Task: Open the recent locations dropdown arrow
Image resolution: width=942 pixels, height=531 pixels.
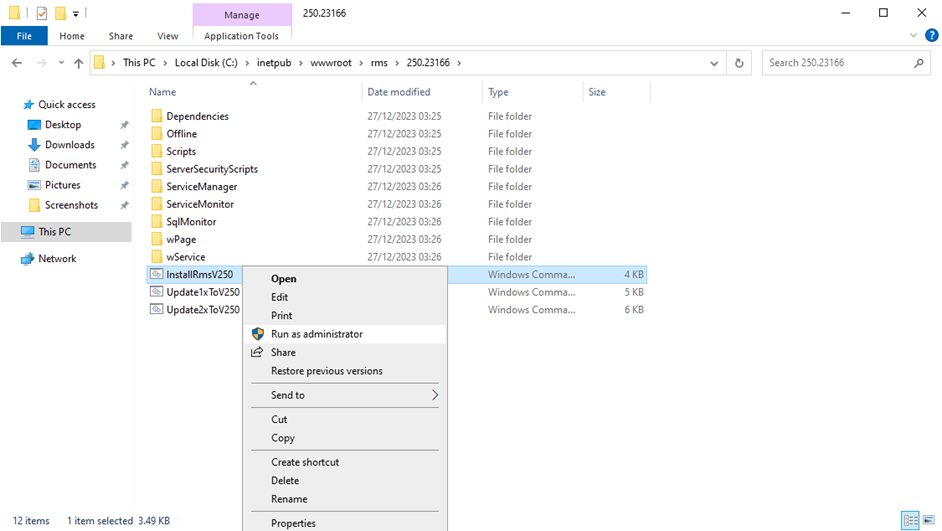Action: pos(61,63)
